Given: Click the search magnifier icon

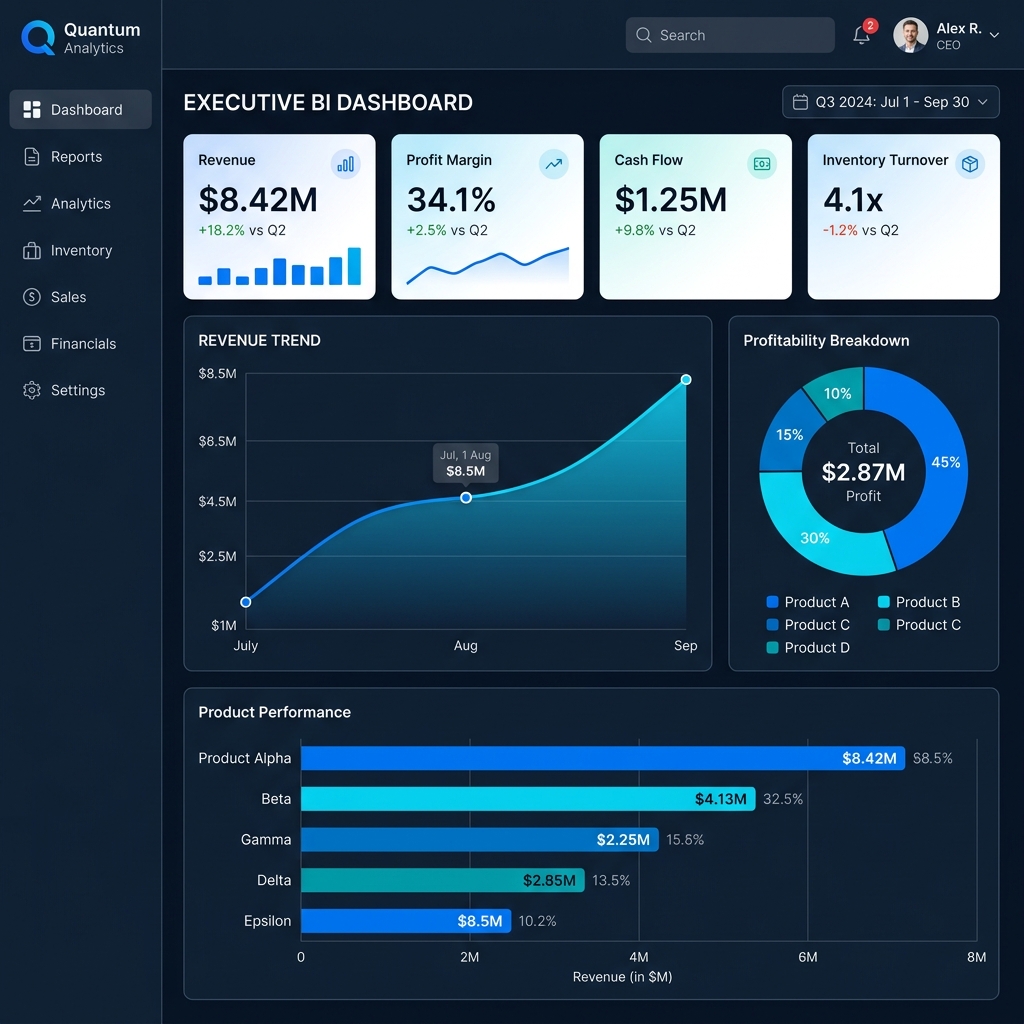Looking at the screenshot, I should 643,35.
